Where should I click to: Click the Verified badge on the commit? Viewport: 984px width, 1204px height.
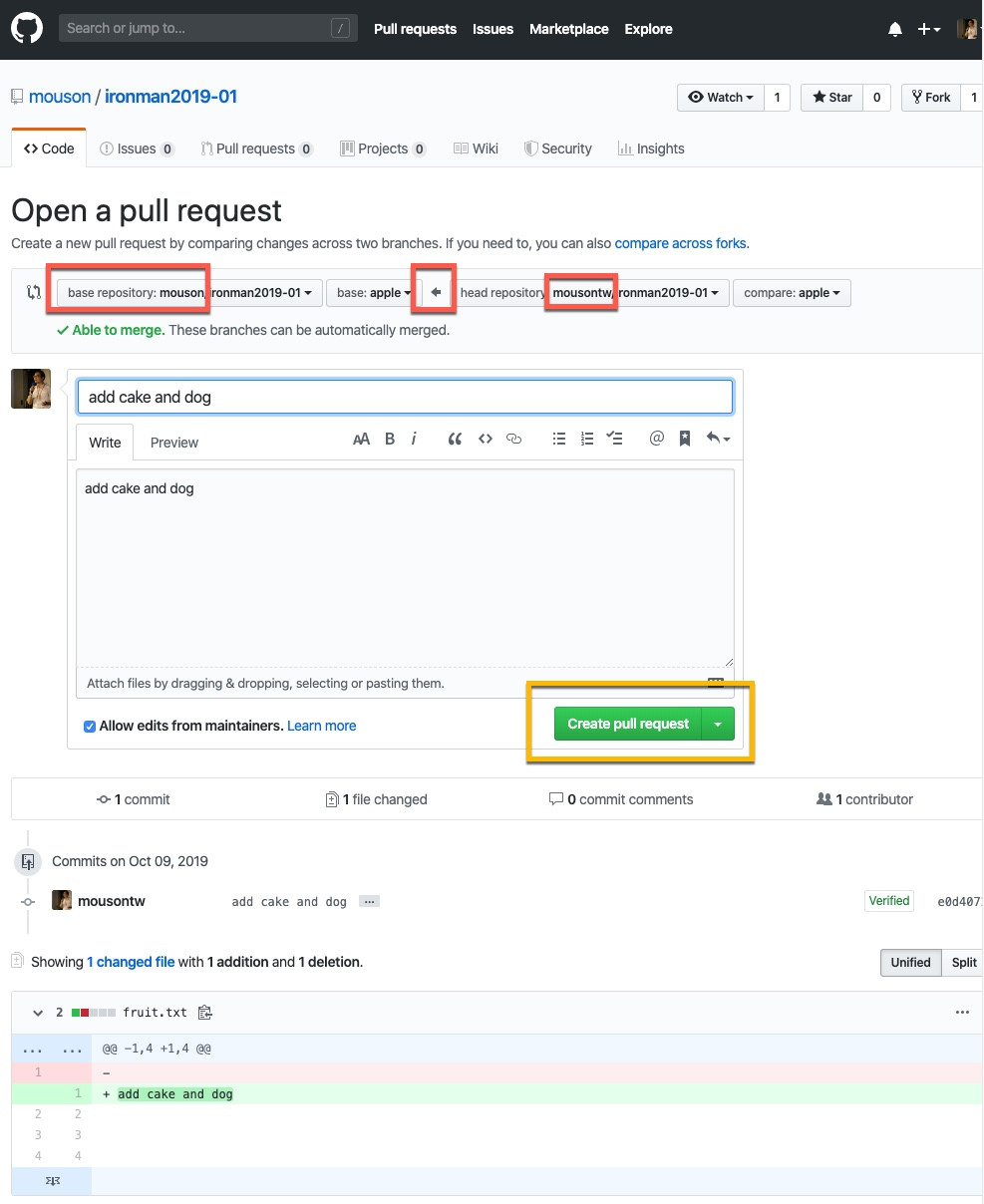pos(888,901)
